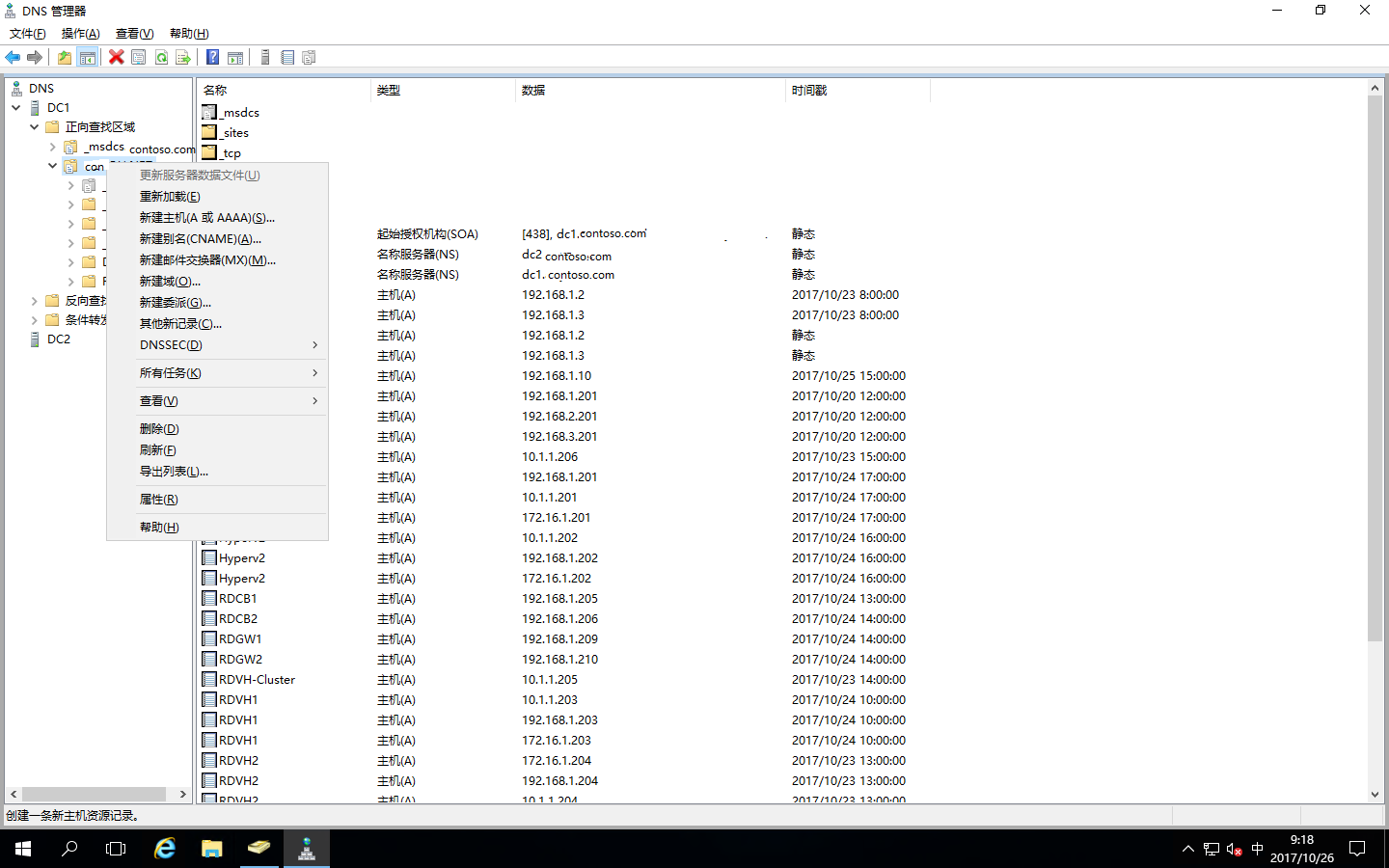This screenshot has width=1389, height=868.
Task: Click the _tcp folder icon in the record list
Action: tap(209, 152)
